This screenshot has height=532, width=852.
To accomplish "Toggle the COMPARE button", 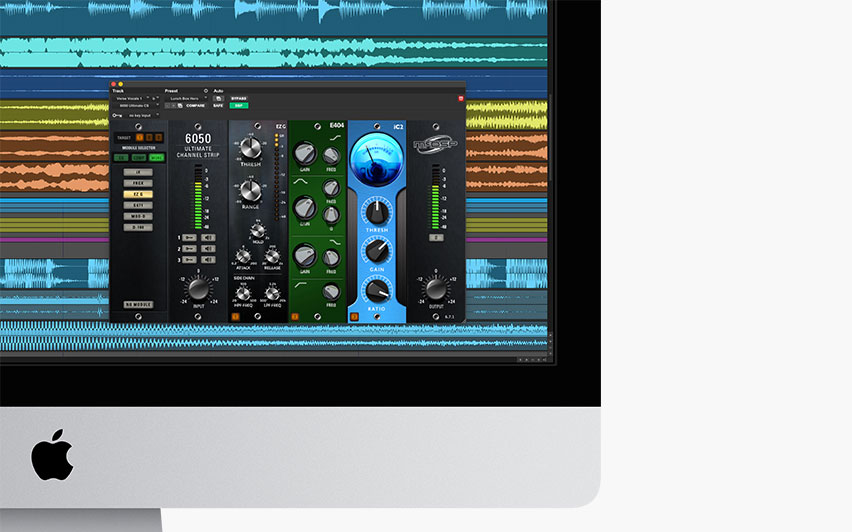I will pos(196,105).
